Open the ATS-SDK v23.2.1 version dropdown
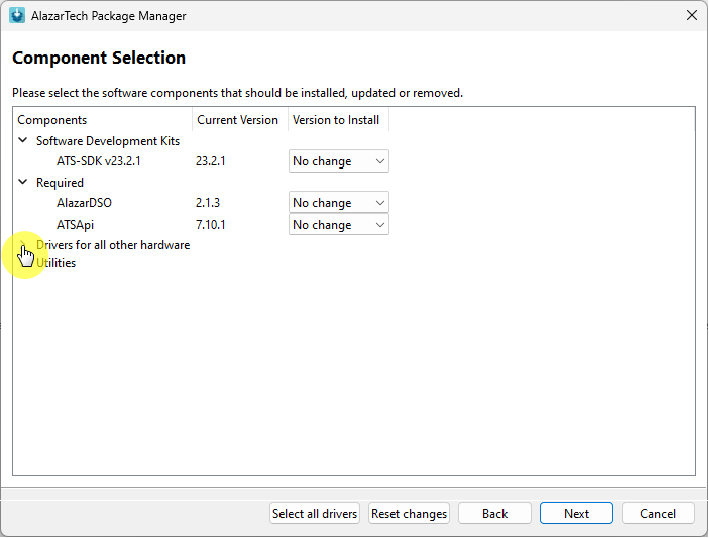 pos(339,161)
